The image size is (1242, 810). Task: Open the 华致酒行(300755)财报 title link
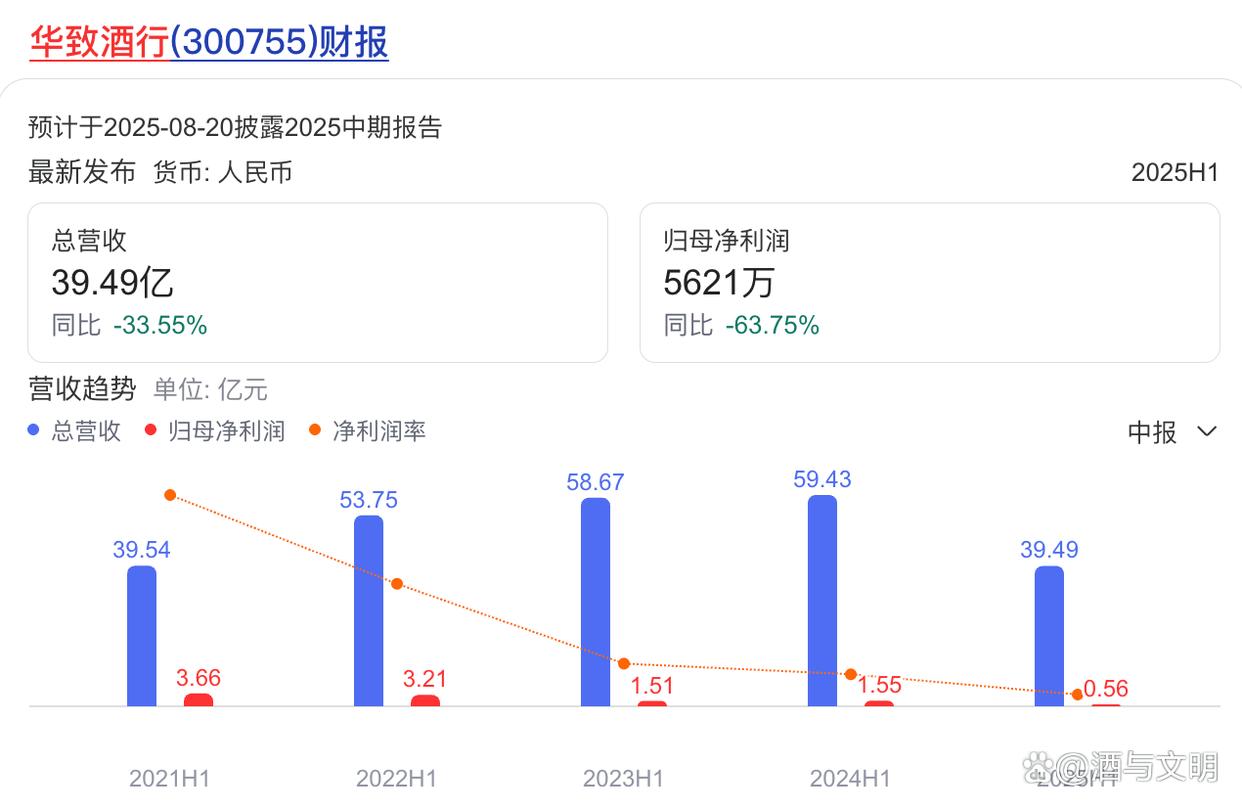209,42
